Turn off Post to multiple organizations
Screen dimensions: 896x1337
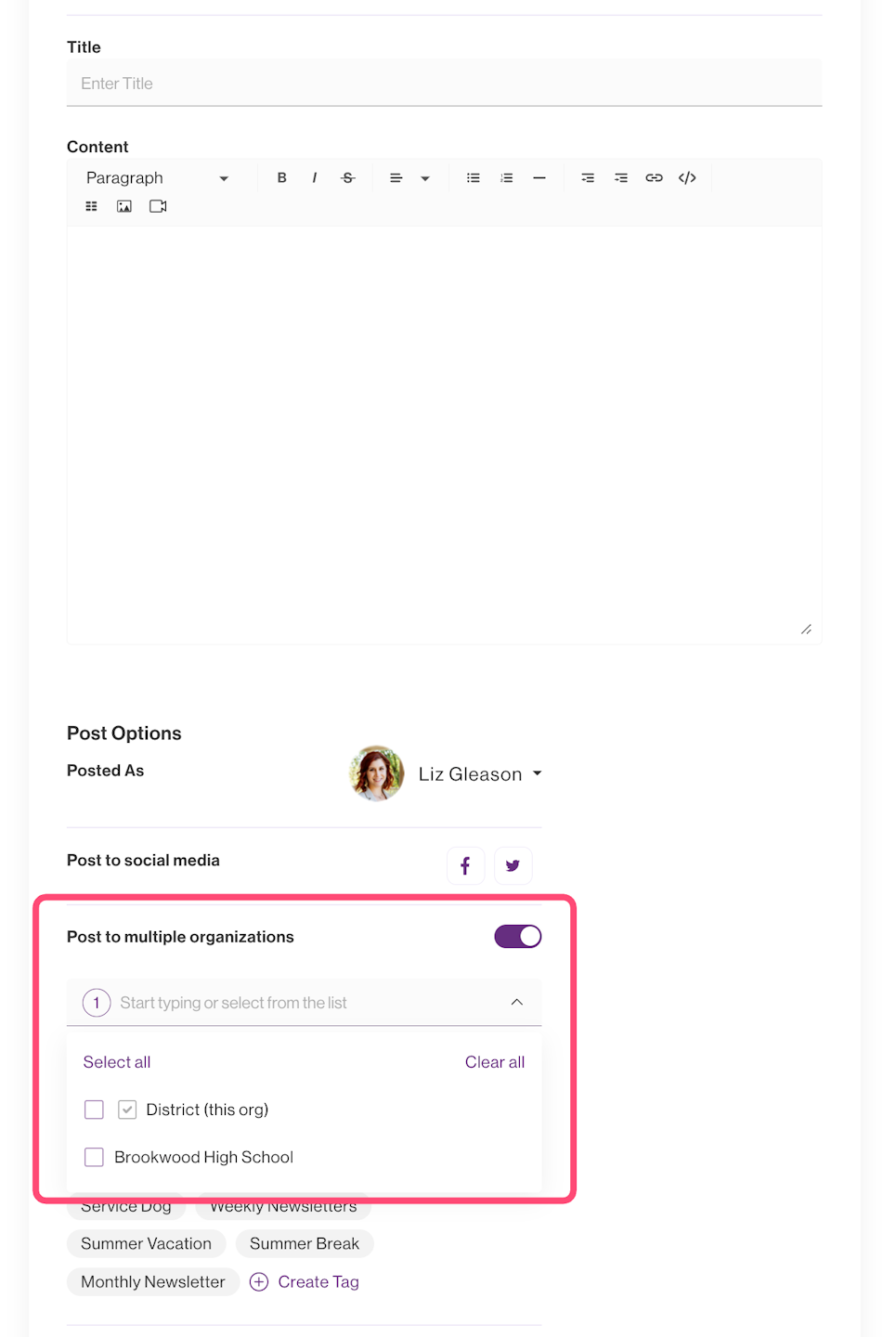coord(517,937)
